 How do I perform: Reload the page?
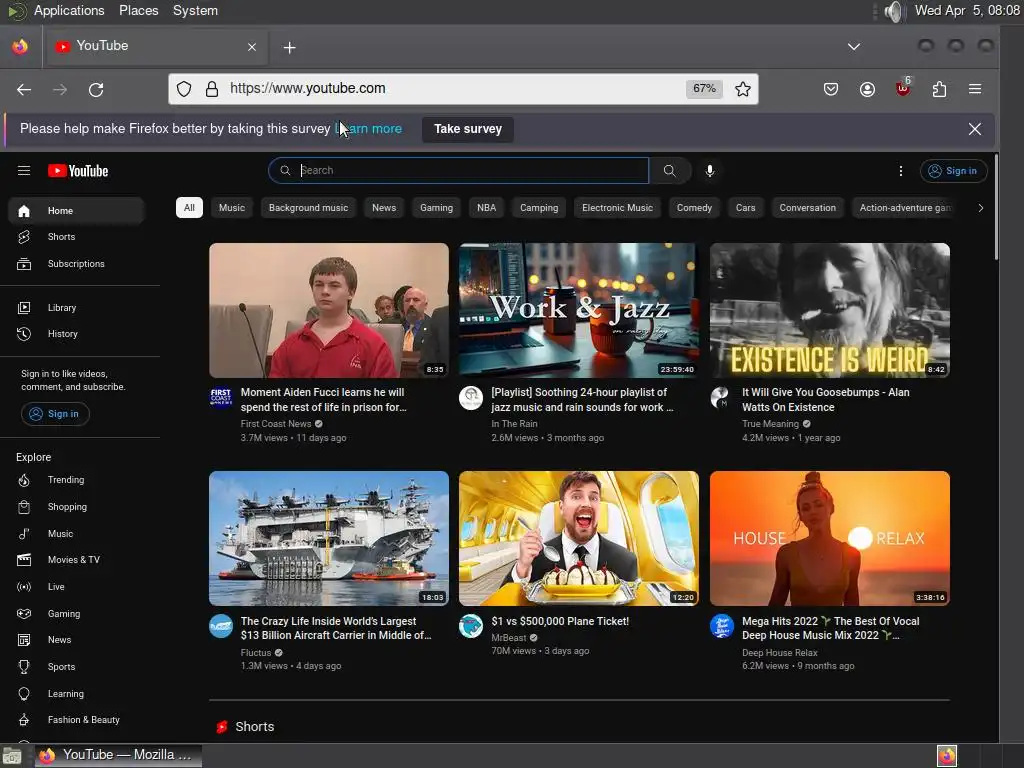tap(96, 89)
